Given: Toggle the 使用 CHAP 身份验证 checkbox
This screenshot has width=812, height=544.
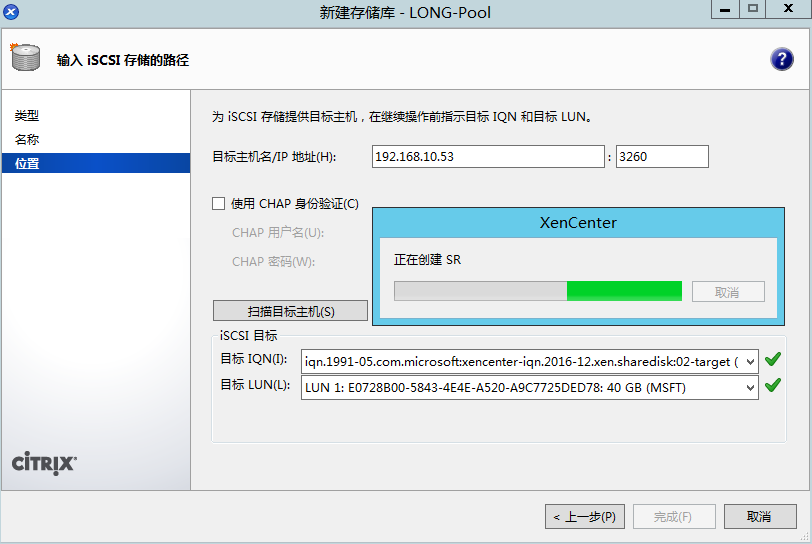Looking at the screenshot, I should coord(219,204).
